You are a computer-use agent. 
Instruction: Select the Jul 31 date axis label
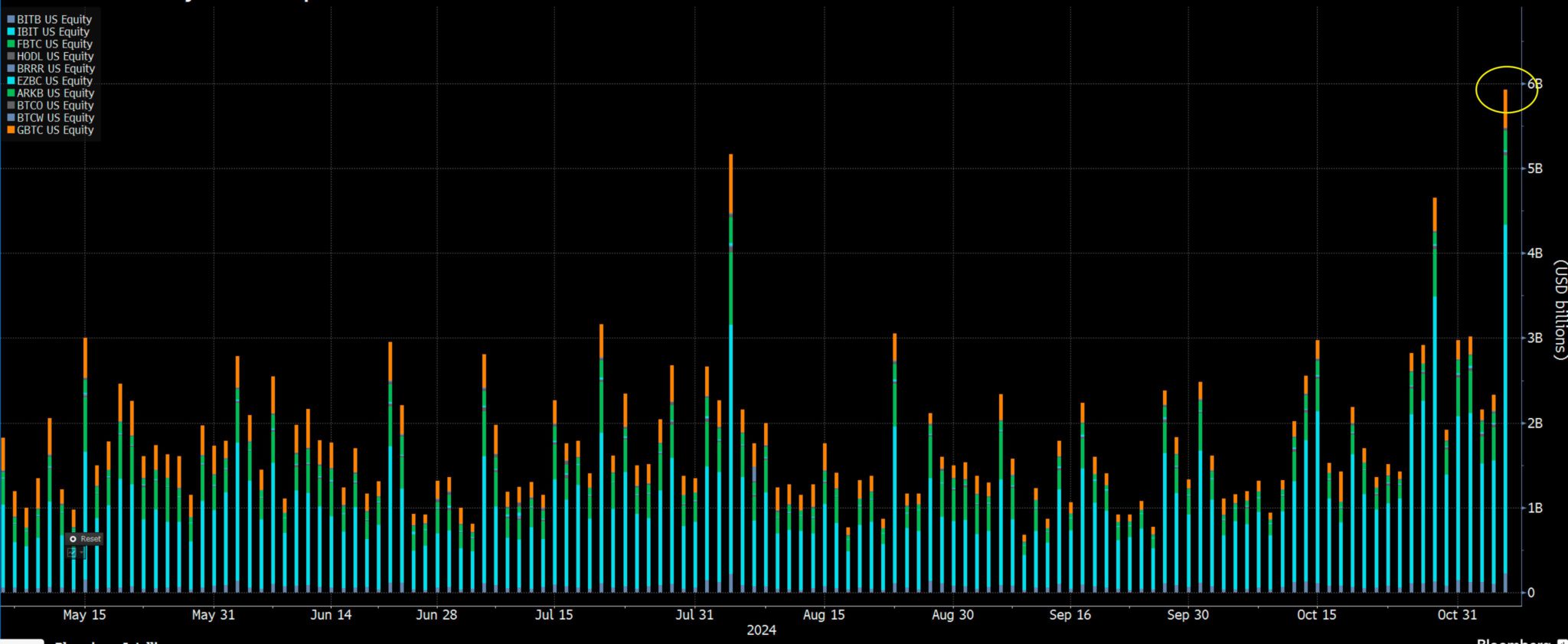click(694, 615)
